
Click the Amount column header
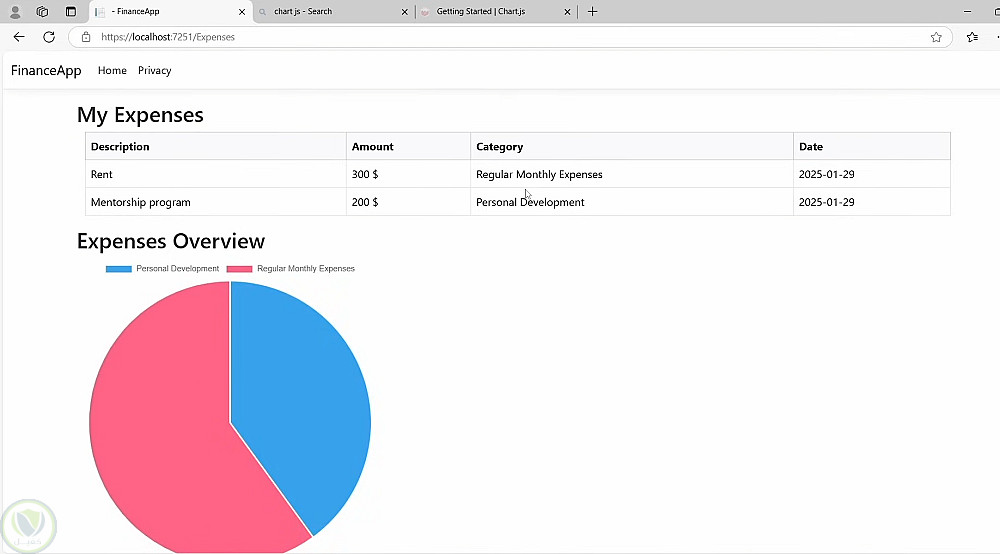[408, 147]
